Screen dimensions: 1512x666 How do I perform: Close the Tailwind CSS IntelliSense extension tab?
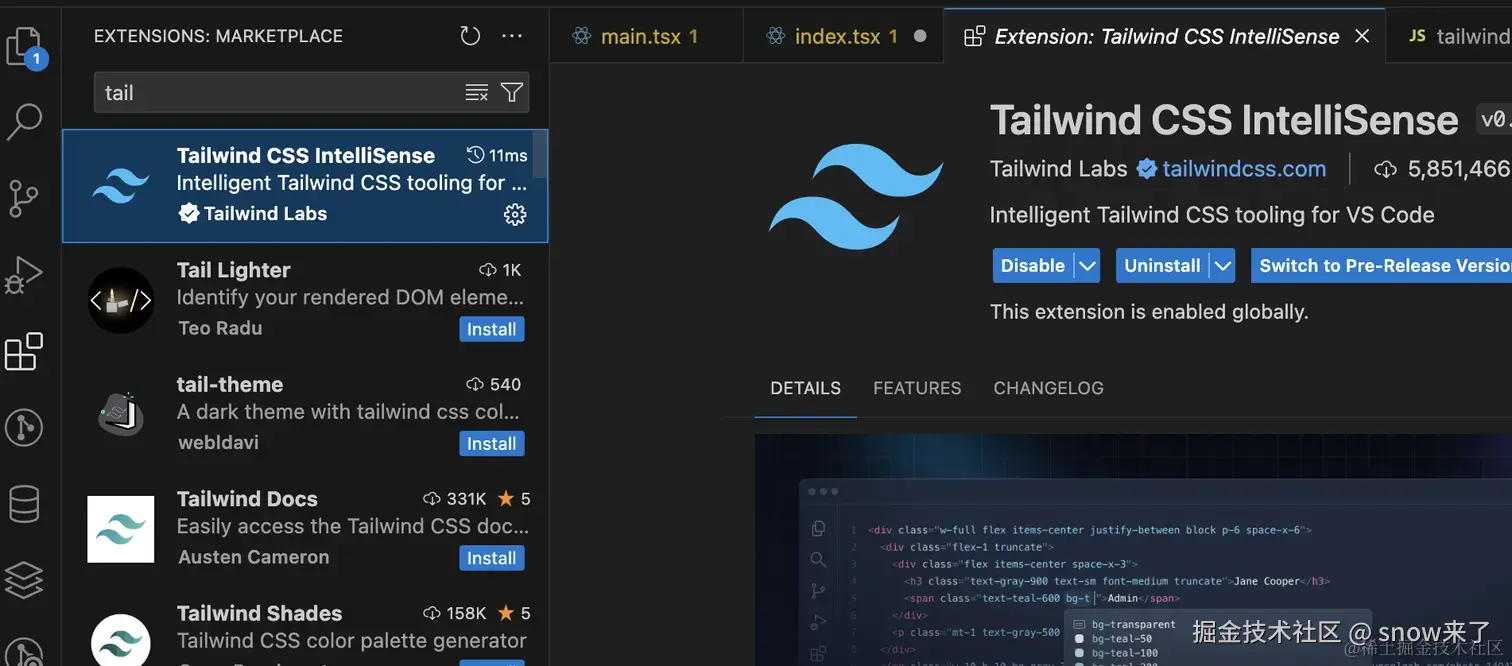coord(1362,36)
